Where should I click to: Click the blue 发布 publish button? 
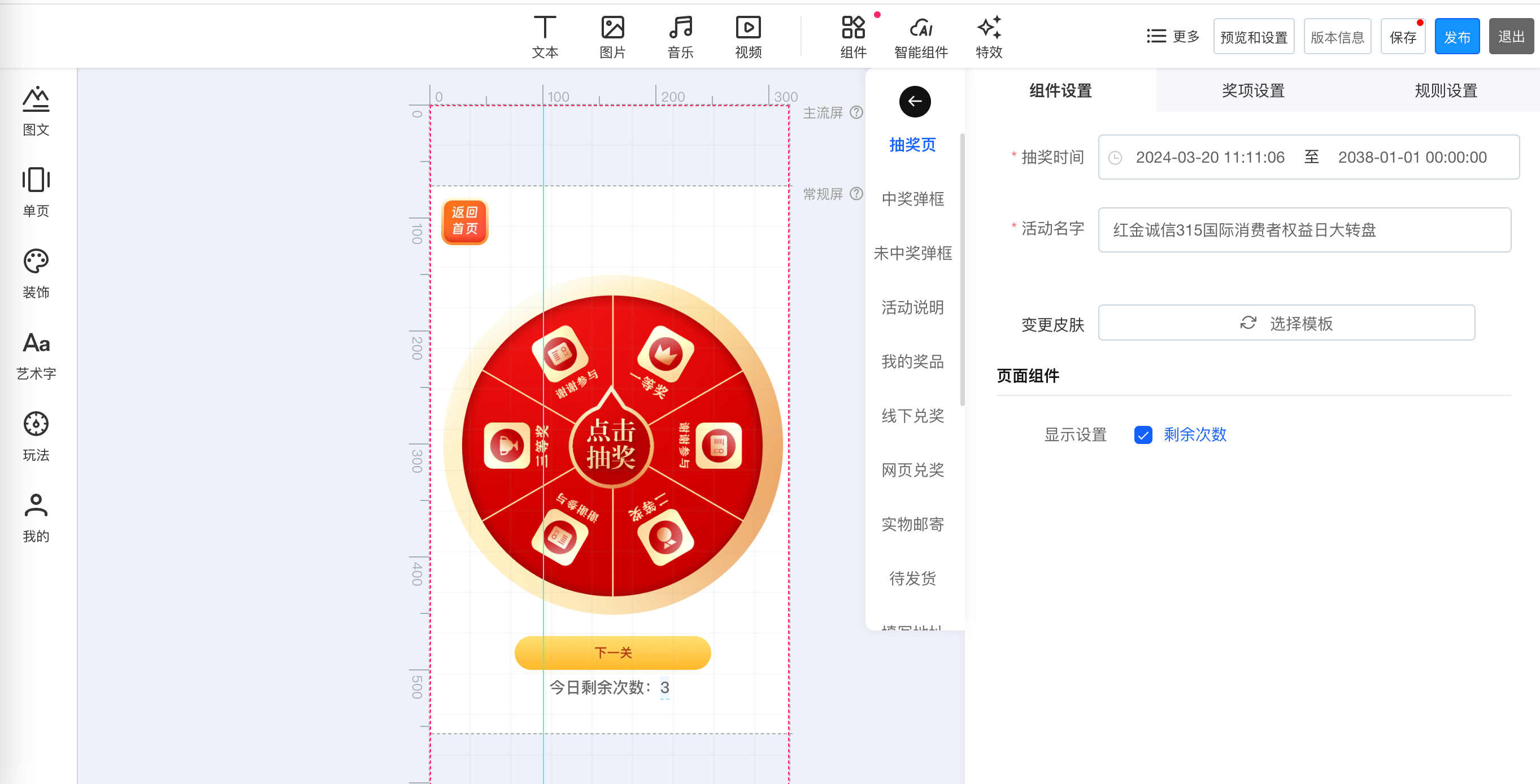pos(1457,37)
